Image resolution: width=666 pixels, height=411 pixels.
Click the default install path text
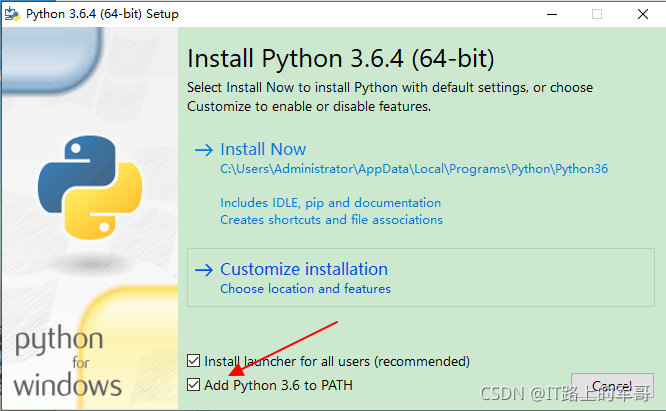click(414, 169)
